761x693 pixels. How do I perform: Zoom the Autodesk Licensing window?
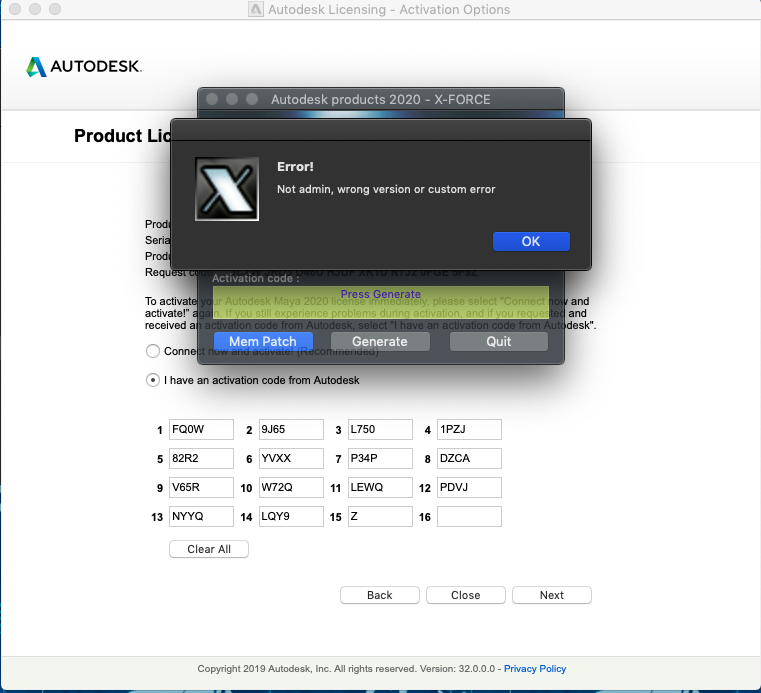(x=55, y=9)
